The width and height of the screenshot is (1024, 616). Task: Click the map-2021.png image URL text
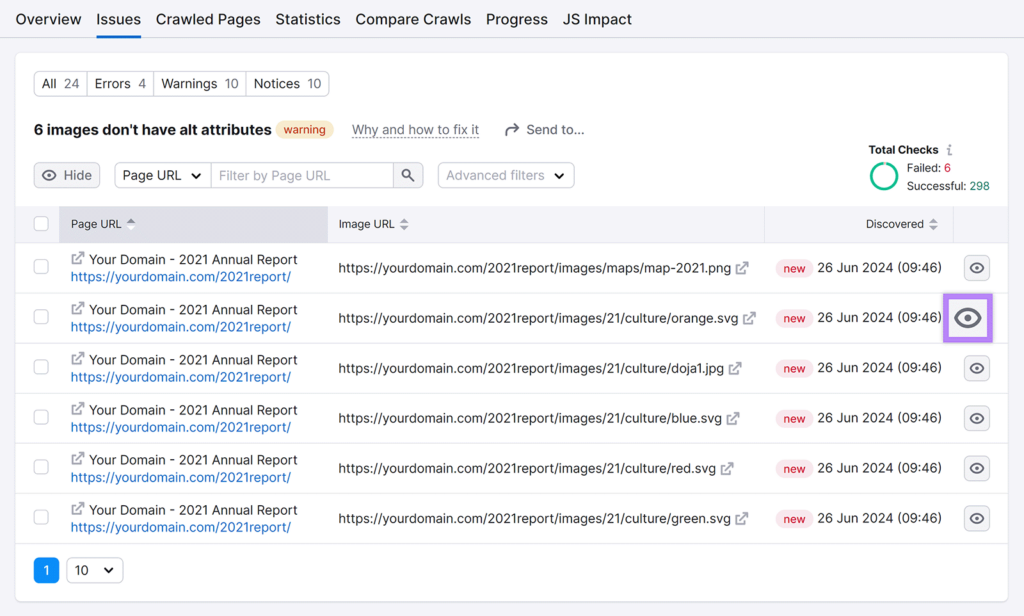(534, 268)
